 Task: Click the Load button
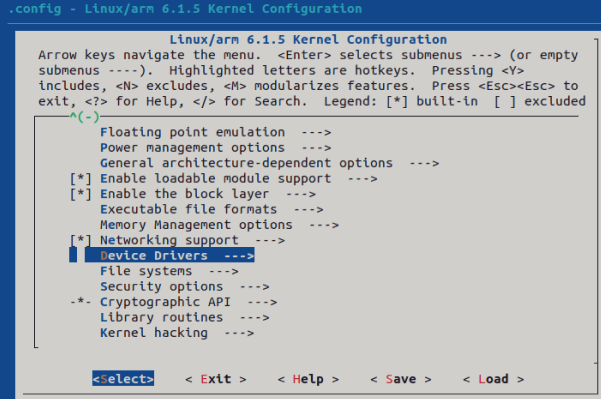pos(493,379)
